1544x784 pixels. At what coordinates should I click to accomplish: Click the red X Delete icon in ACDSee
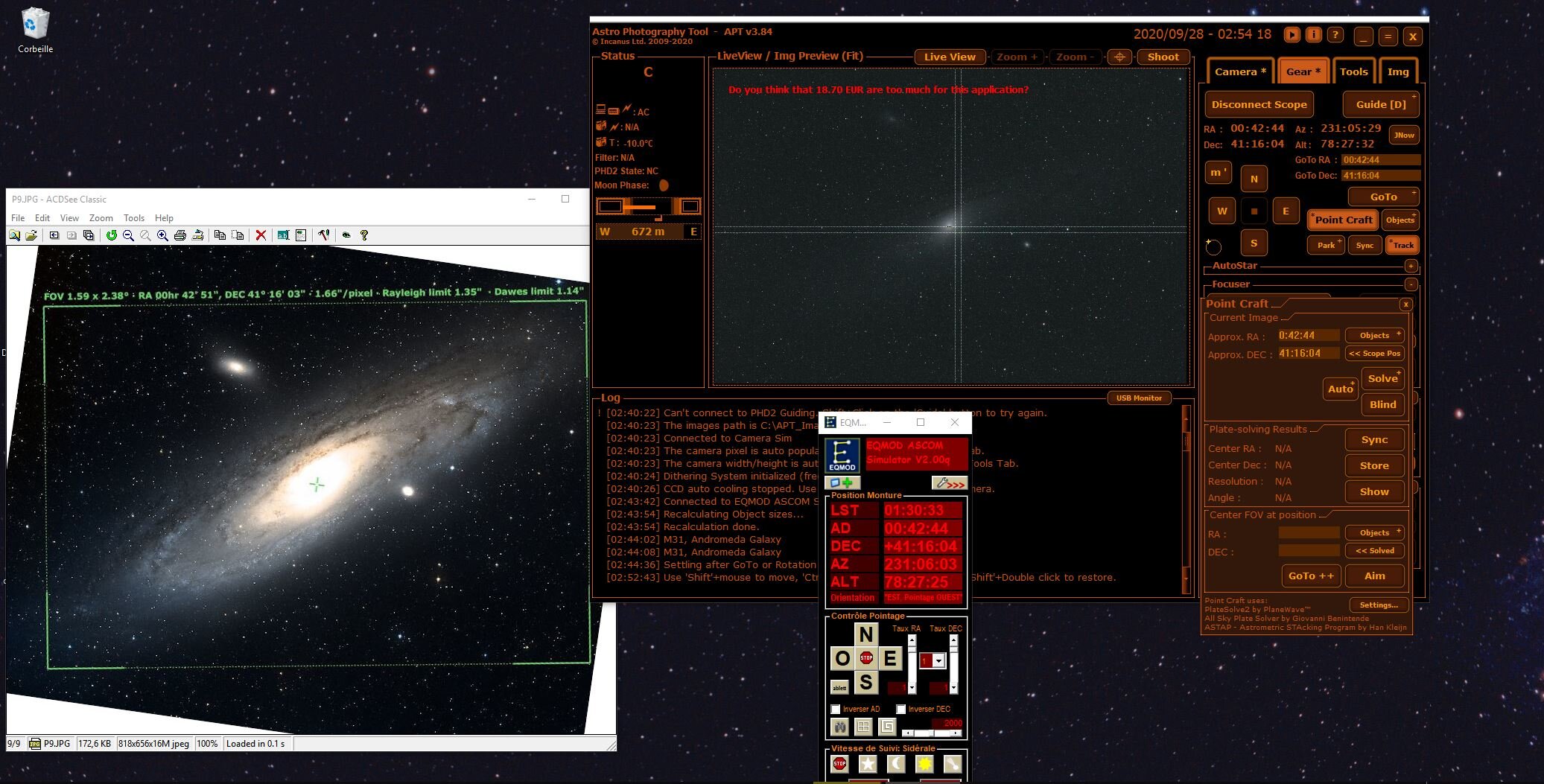[x=261, y=235]
